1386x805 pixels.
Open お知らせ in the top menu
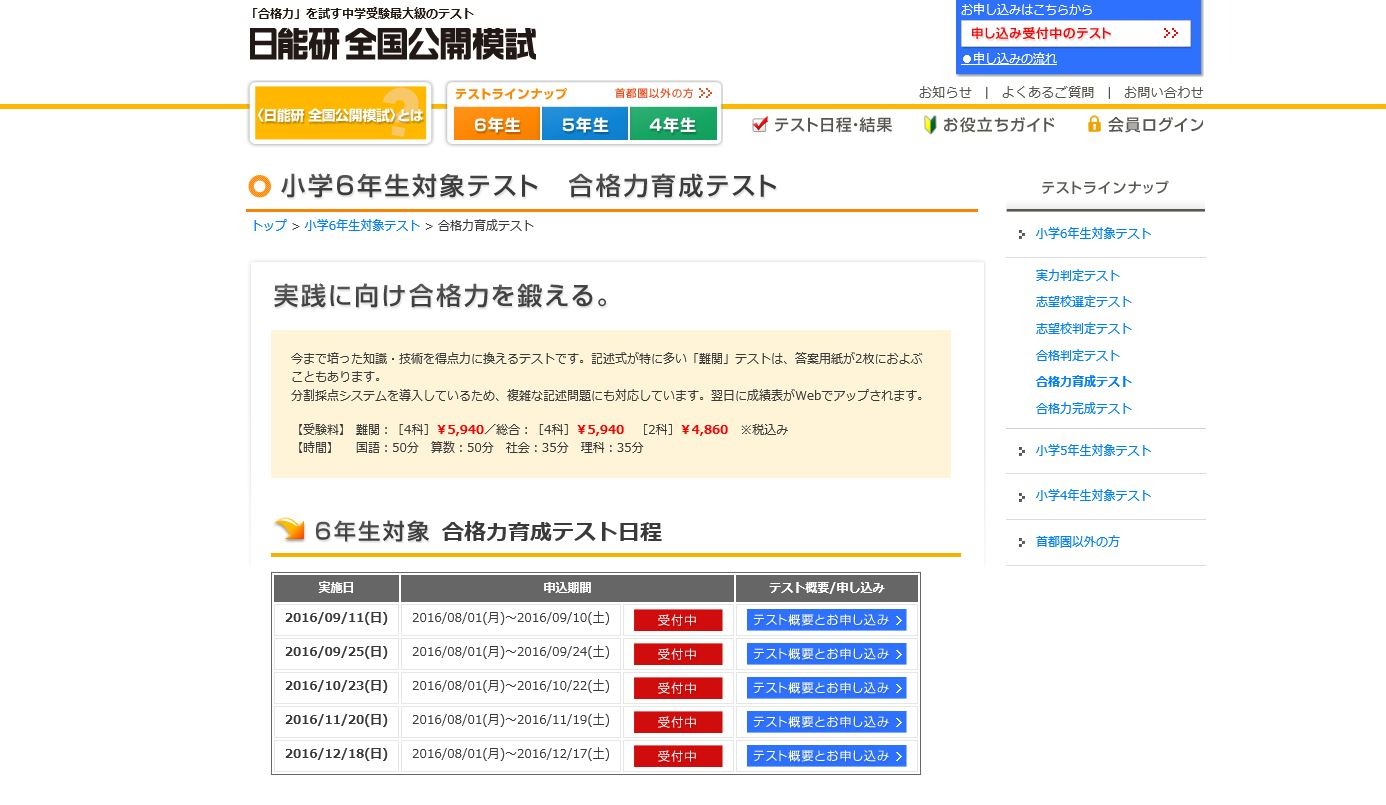(x=944, y=92)
